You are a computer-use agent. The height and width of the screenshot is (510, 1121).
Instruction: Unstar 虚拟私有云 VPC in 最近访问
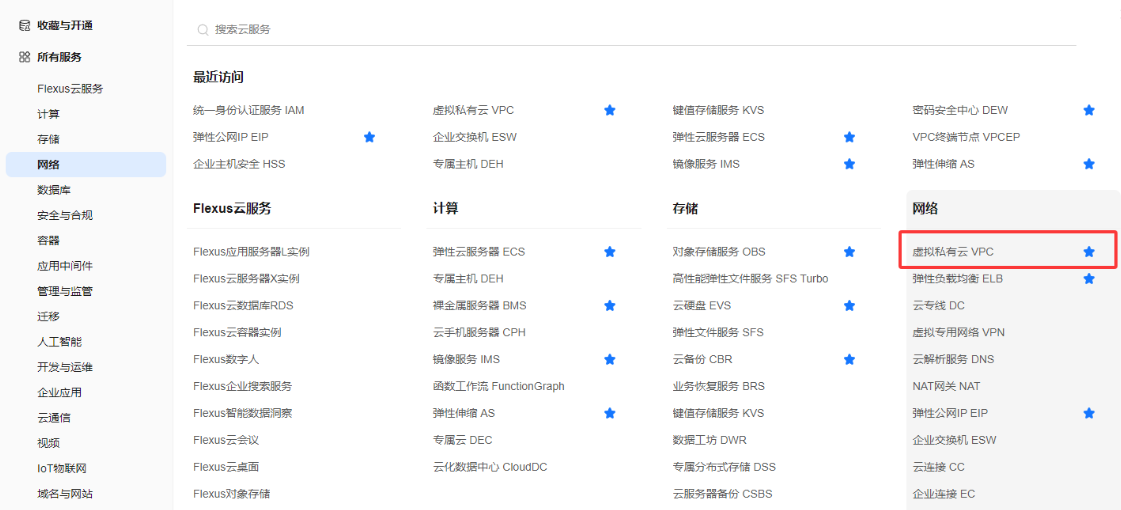(610, 110)
